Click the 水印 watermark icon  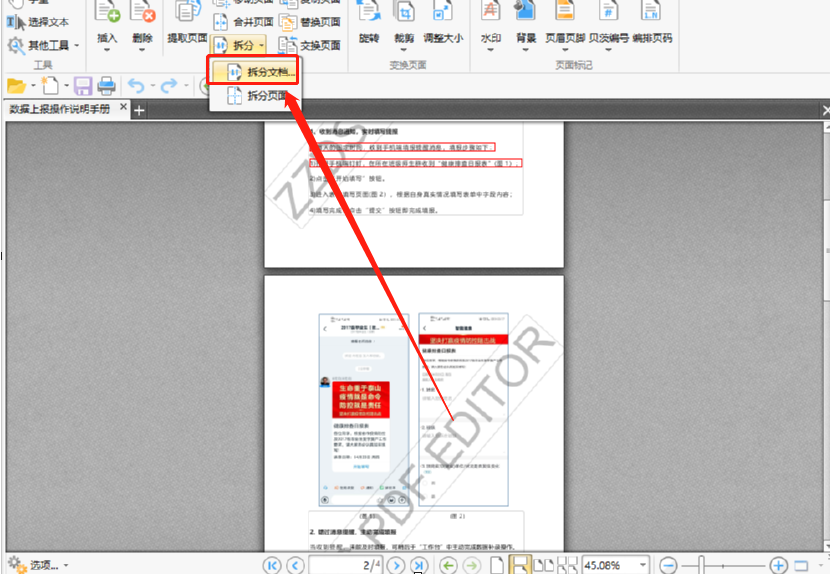click(x=490, y=12)
